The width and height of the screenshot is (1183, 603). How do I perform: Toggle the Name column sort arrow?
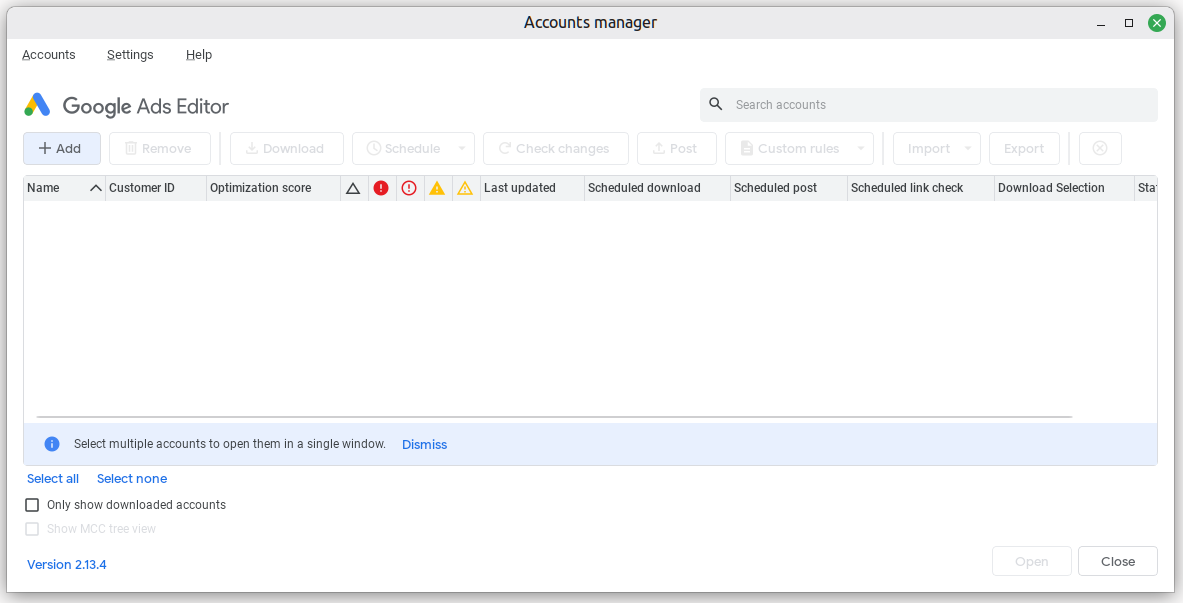[x=96, y=188]
